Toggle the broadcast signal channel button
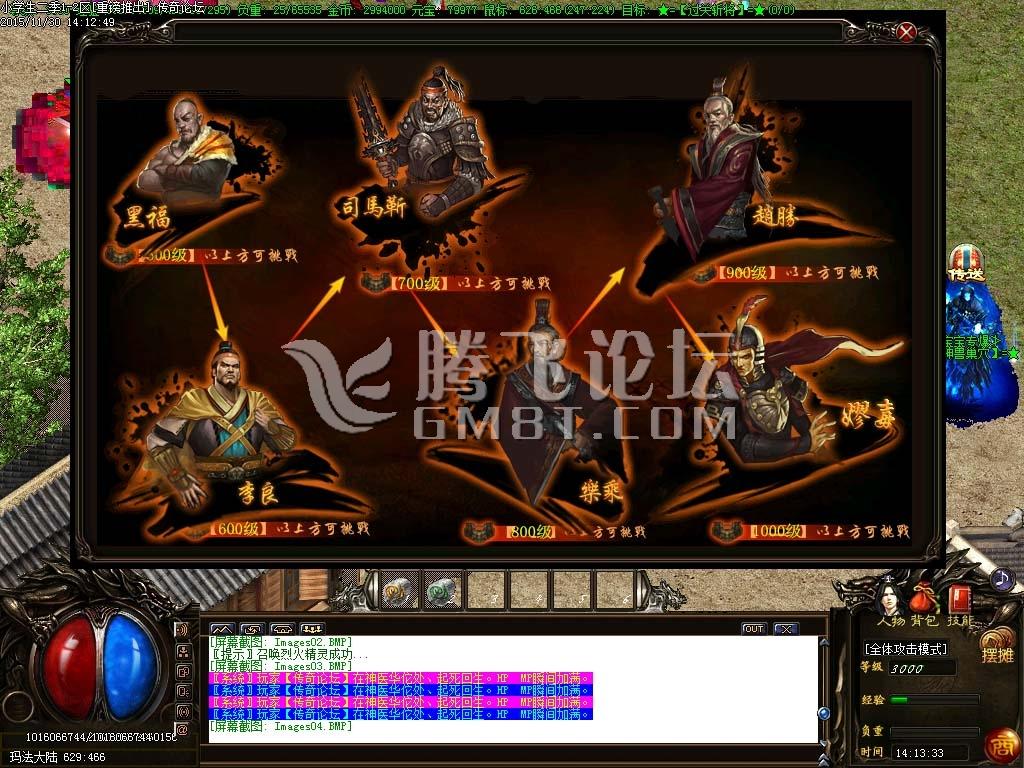Viewport: 1024px width, 768px height. (x=184, y=711)
